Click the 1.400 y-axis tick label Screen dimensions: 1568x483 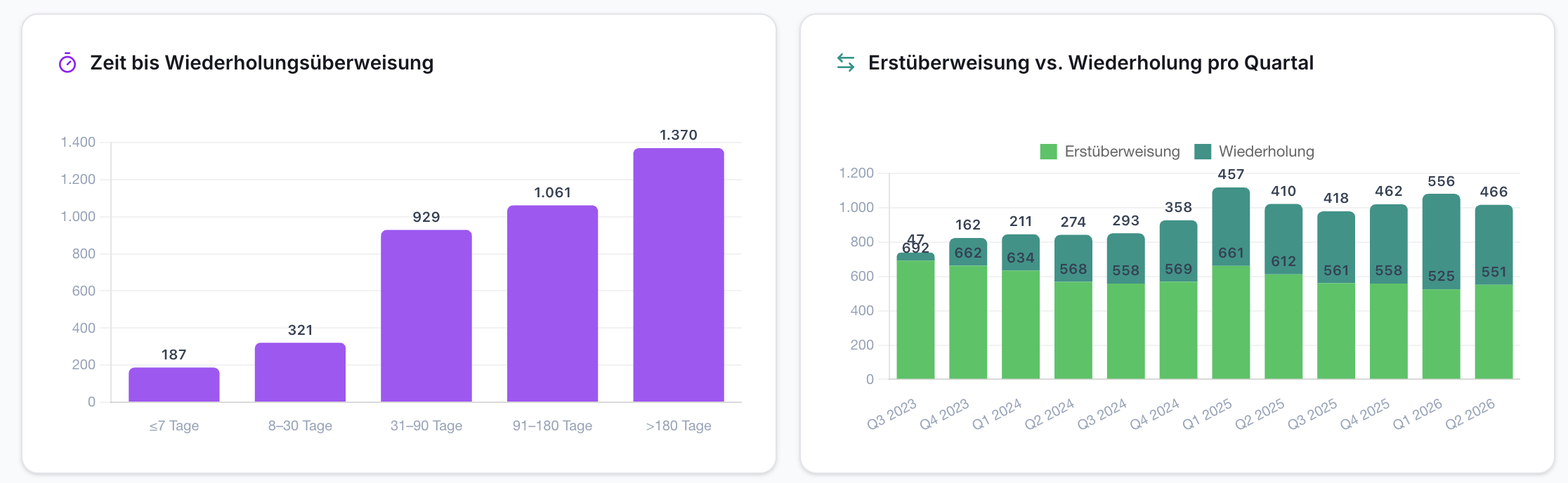click(x=78, y=143)
